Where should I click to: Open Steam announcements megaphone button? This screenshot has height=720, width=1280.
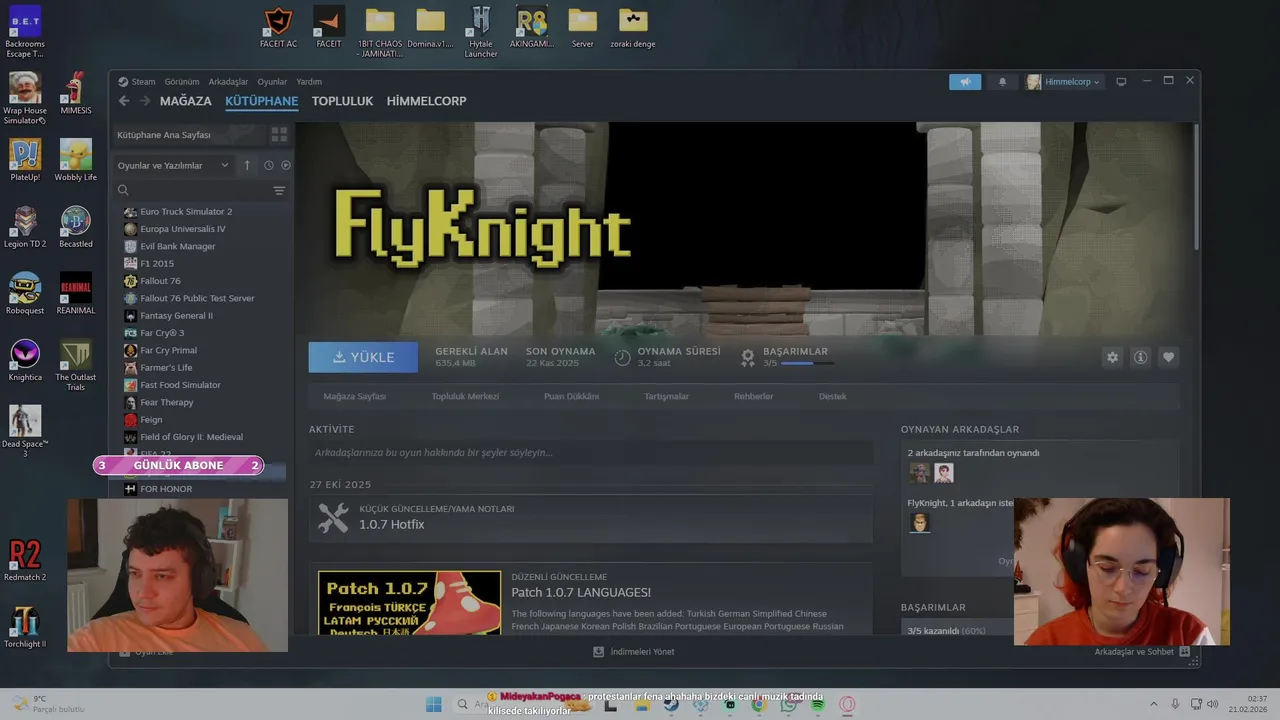click(965, 82)
